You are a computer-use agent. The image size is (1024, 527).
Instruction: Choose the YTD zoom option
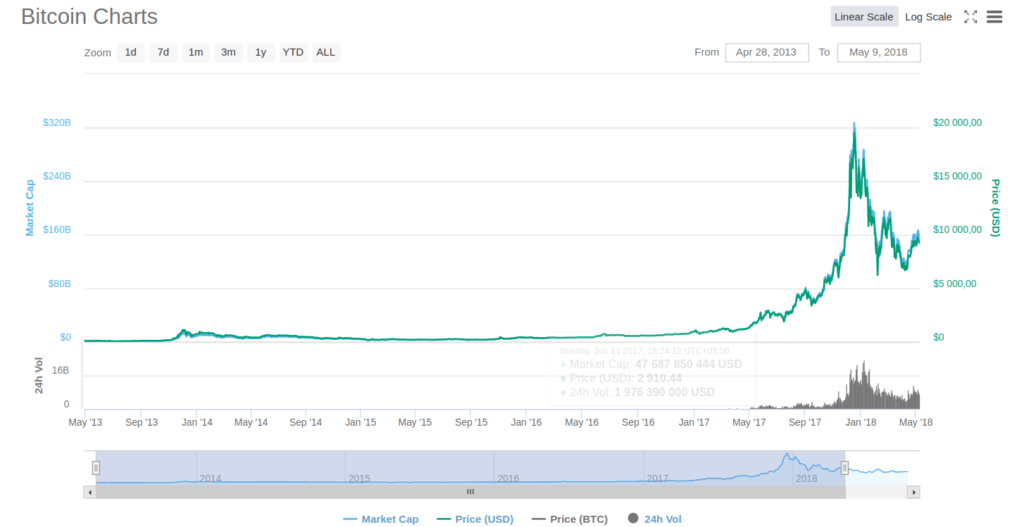click(293, 52)
